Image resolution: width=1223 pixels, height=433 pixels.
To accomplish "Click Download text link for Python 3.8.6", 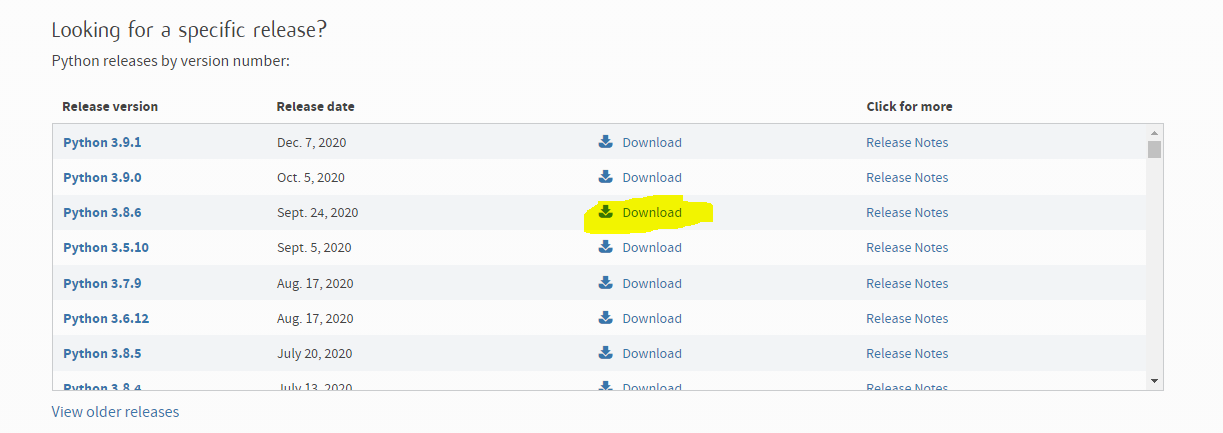I will pyautogui.click(x=652, y=212).
